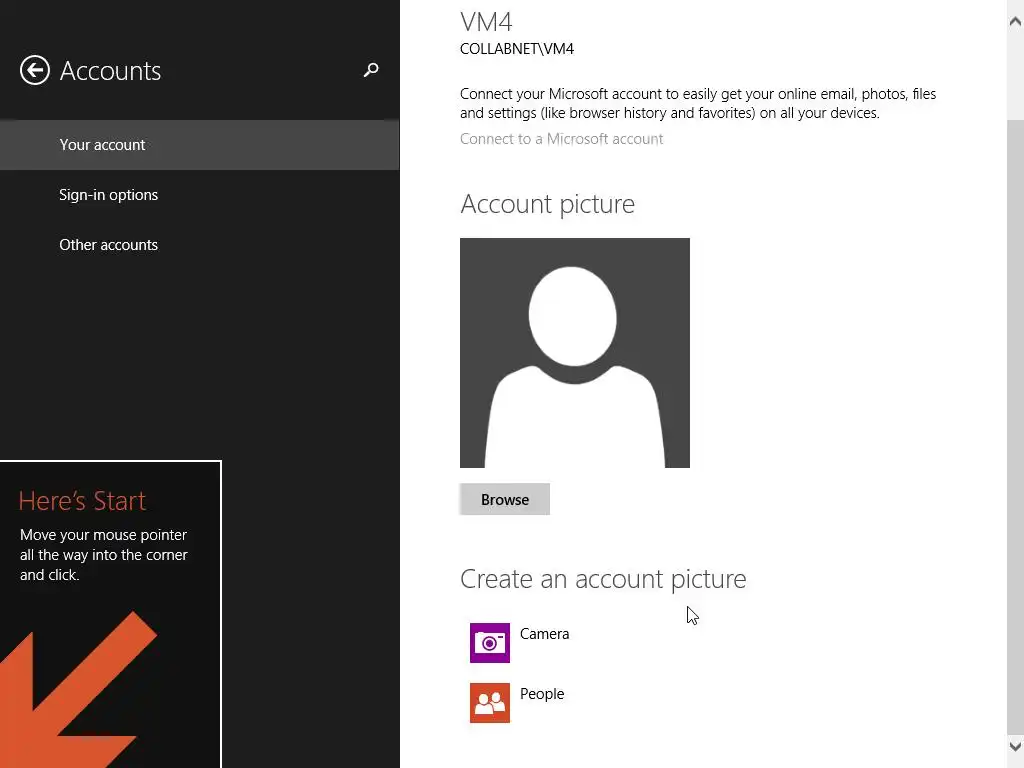1024x768 pixels.
Task: Click the People label text
Action: 542,694
